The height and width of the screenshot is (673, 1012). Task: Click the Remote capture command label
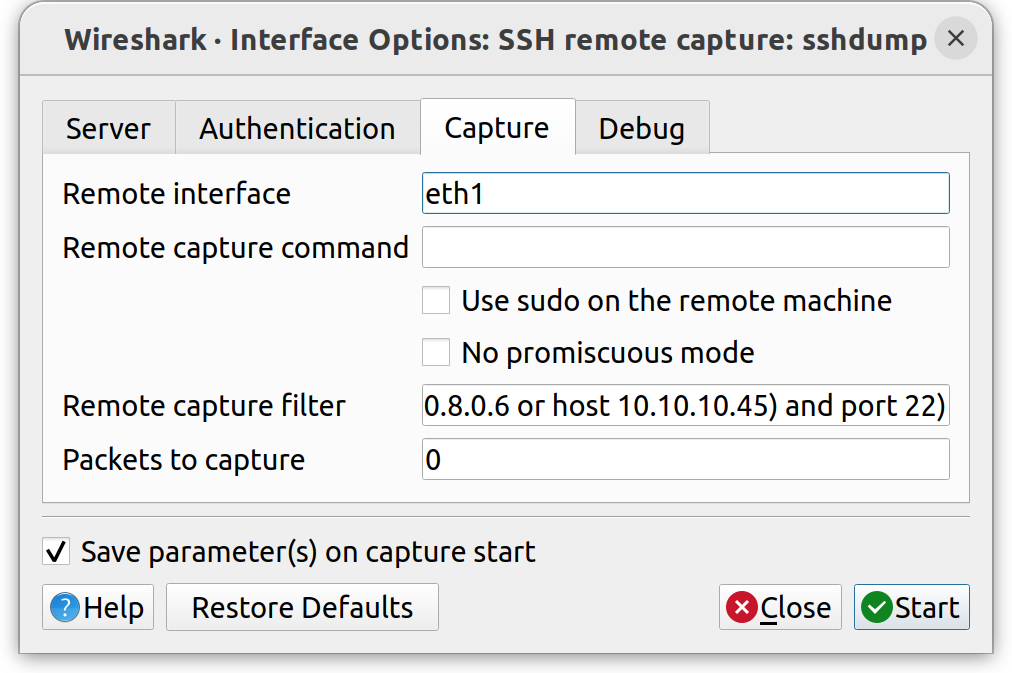tap(235, 247)
